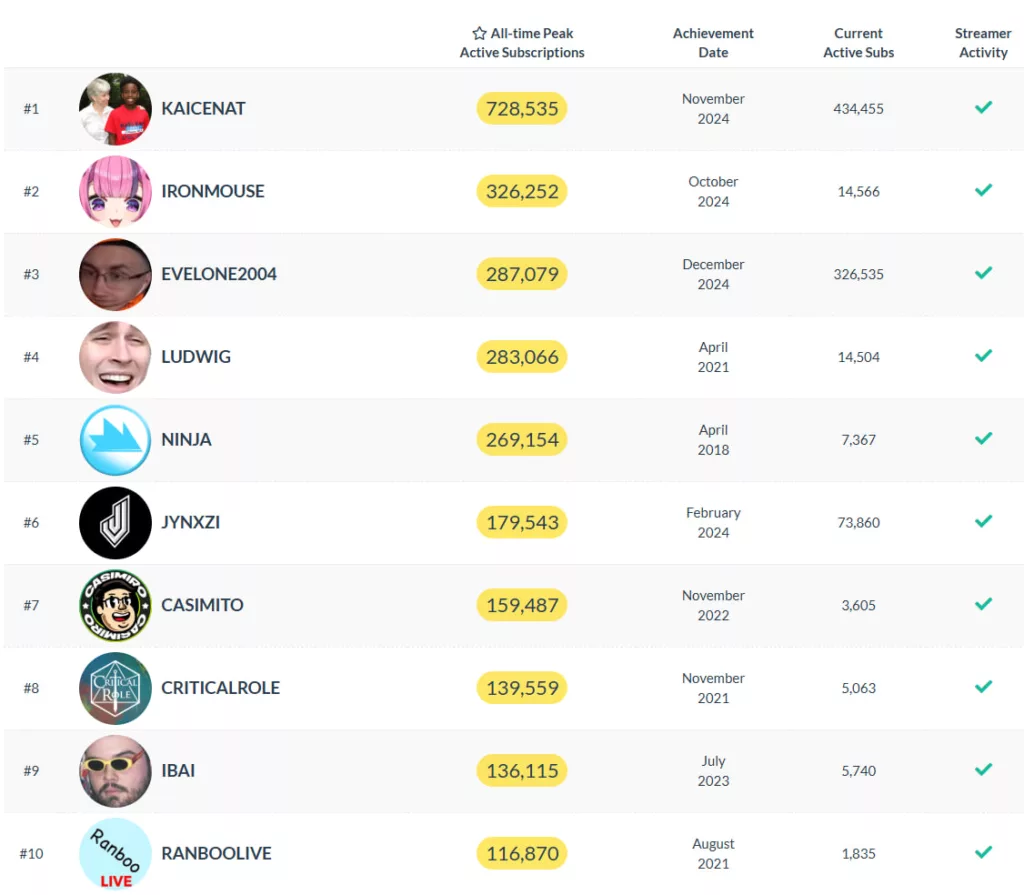Screen dimensions: 1024x895
Task: Select the NINJA blue logo avatar
Action: [x=115, y=440]
